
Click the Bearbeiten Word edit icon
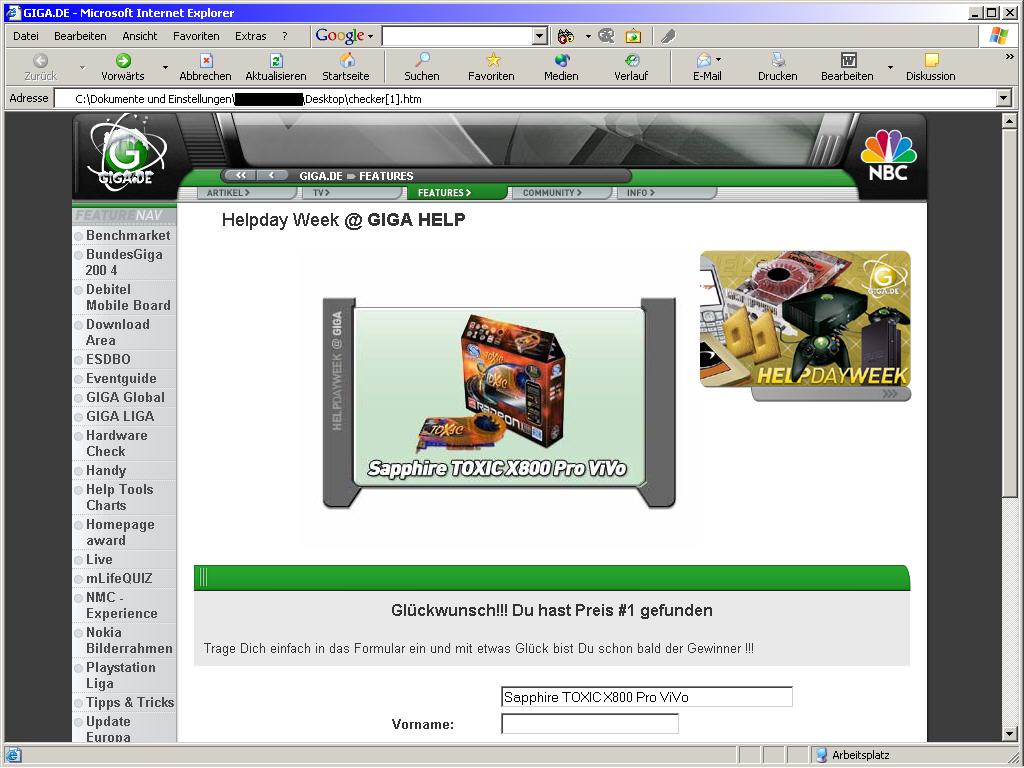pos(848,61)
